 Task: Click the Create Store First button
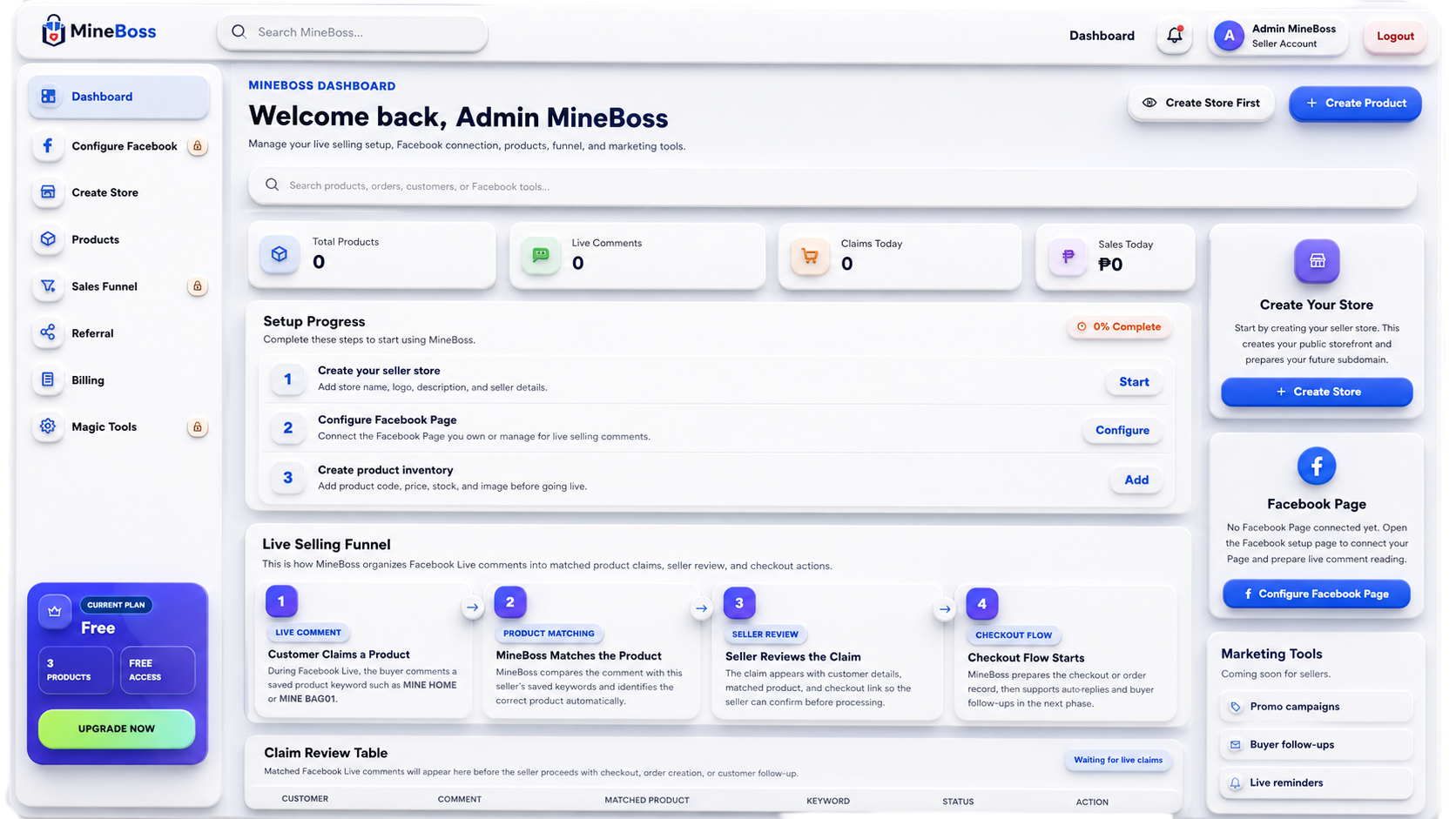point(1201,103)
